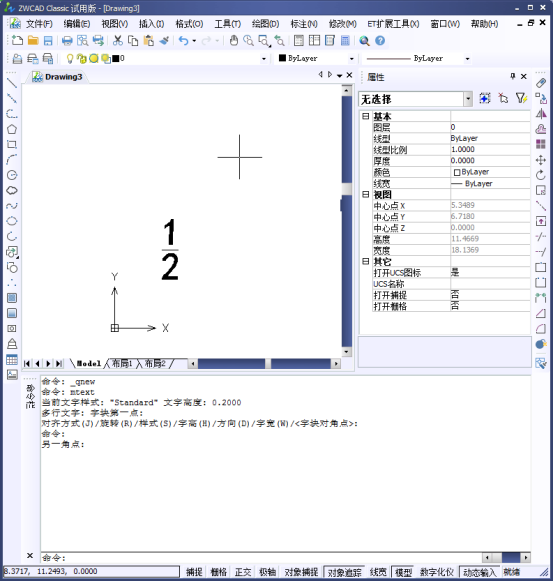Screen dimensions: 554x582
Task: Activate the Mirror tool
Action: [541, 114]
